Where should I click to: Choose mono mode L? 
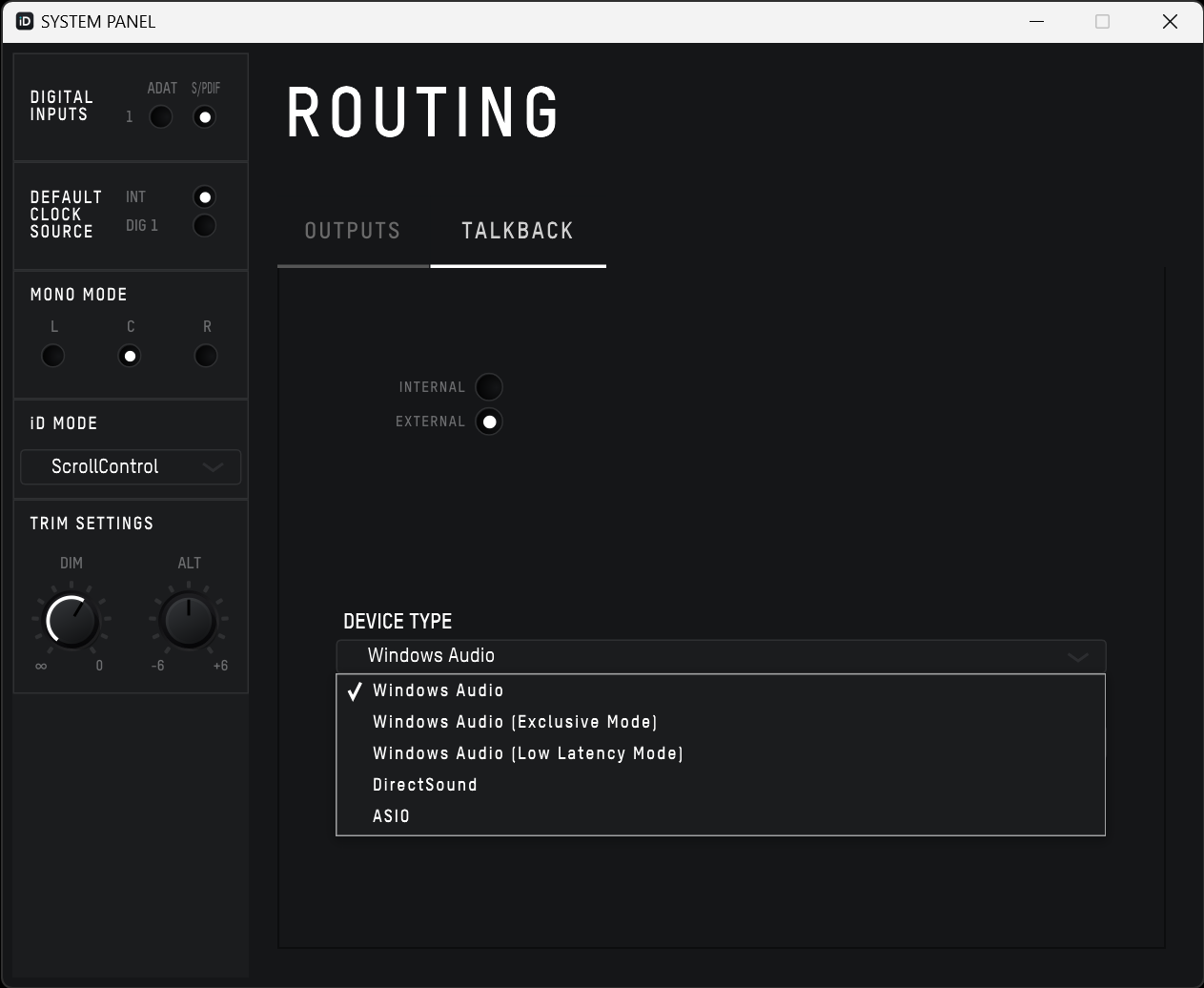tap(53, 356)
